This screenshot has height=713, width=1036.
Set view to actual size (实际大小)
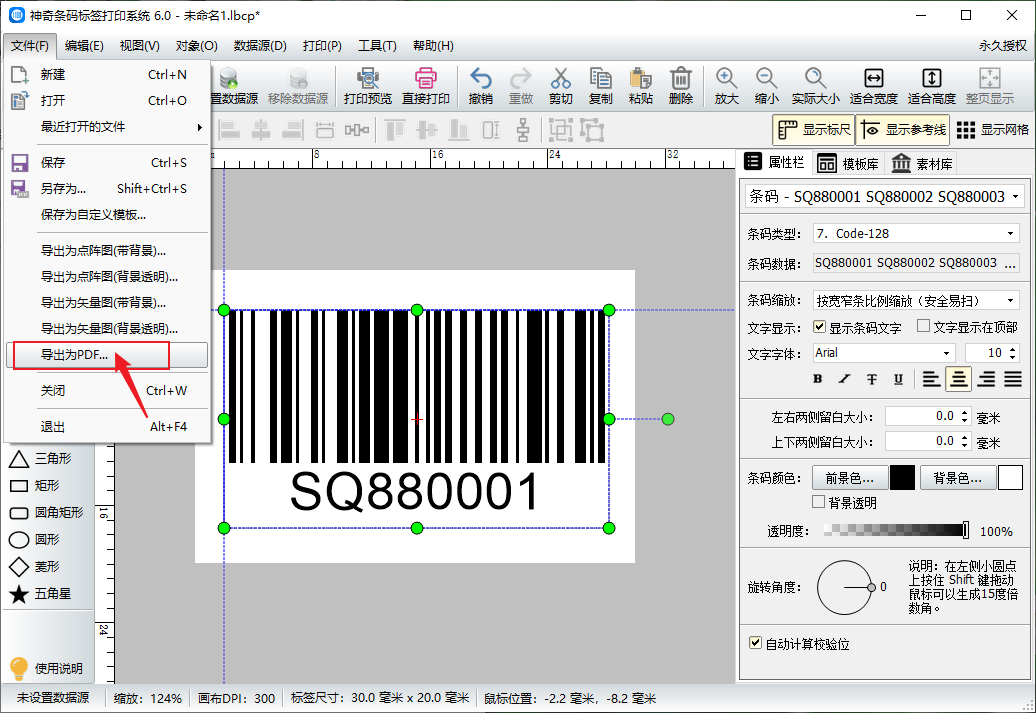click(x=815, y=86)
